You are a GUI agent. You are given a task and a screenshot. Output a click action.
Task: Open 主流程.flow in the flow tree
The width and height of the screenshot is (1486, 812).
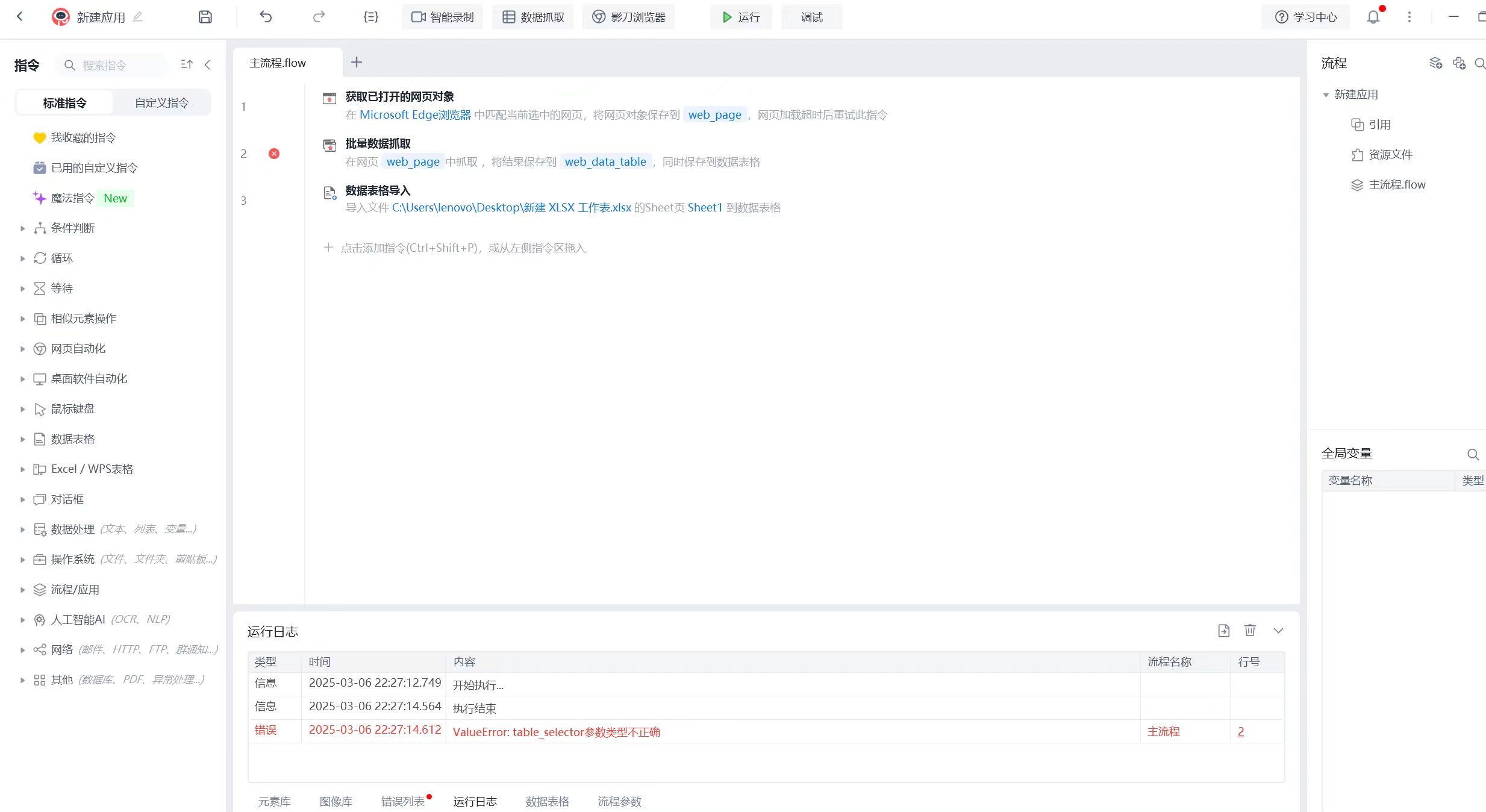coord(1396,185)
